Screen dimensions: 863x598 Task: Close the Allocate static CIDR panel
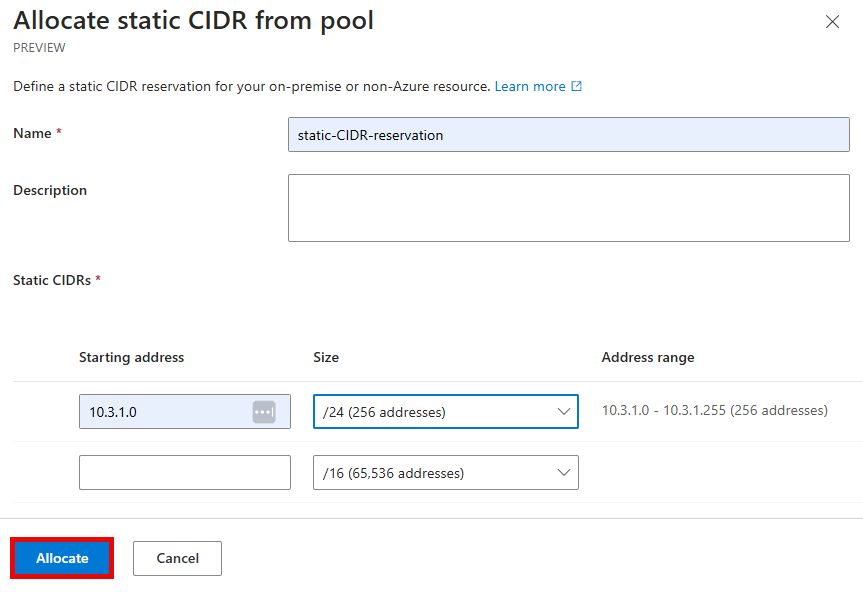tap(832, 21)
